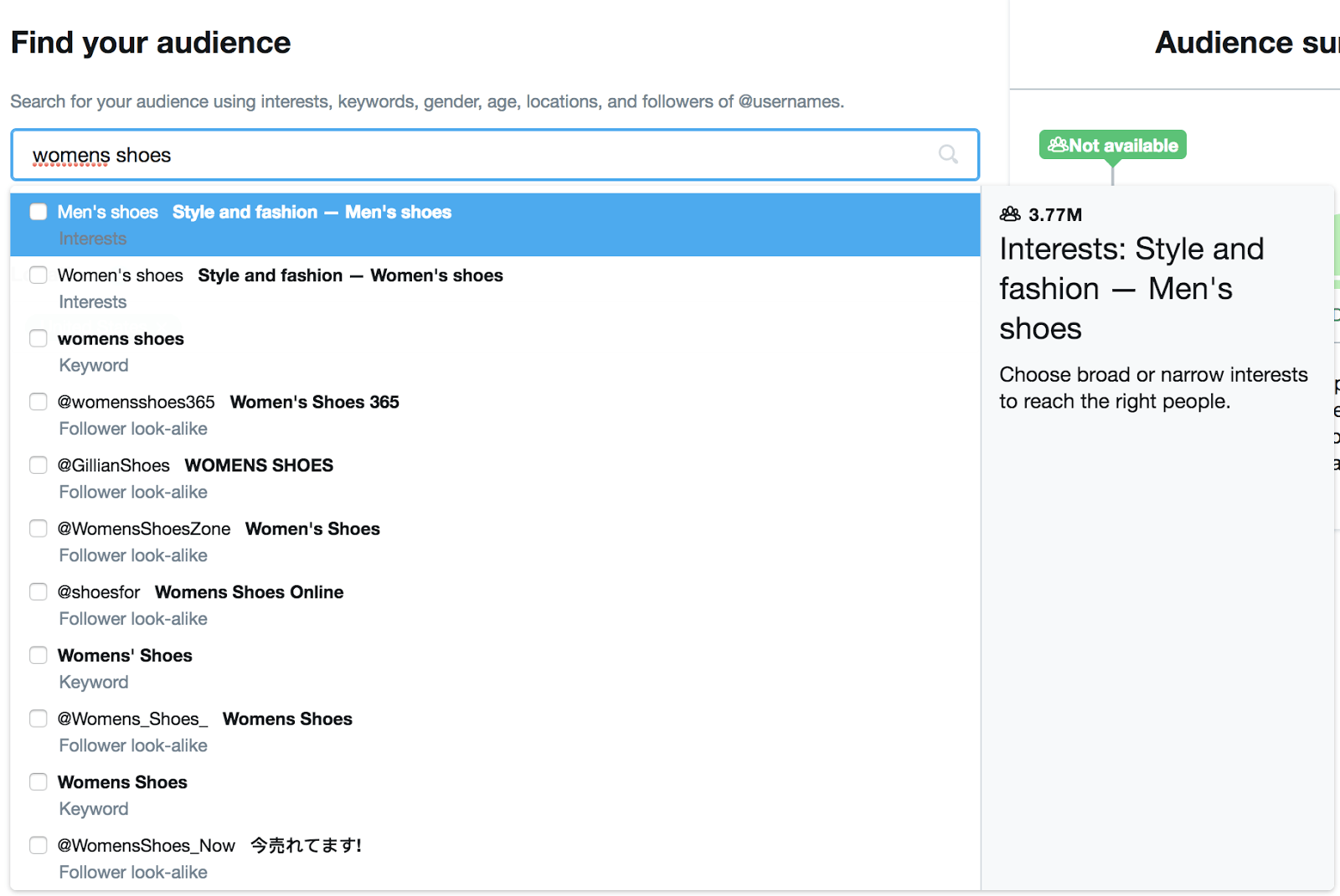Tick the lowercase womens shoes keyword checkbox
The width and height of the screenshot is (1340, 896).
coord(39,338)
